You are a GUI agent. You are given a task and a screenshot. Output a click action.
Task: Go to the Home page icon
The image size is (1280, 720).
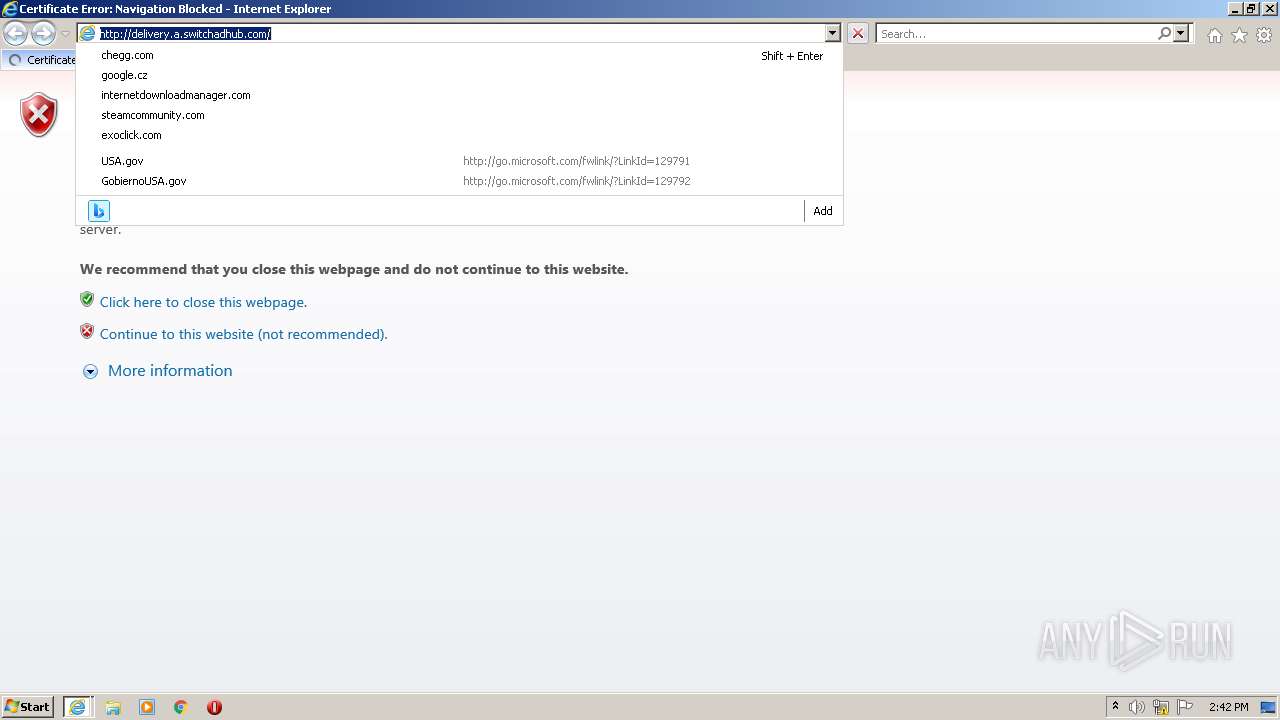(1214, 35)
